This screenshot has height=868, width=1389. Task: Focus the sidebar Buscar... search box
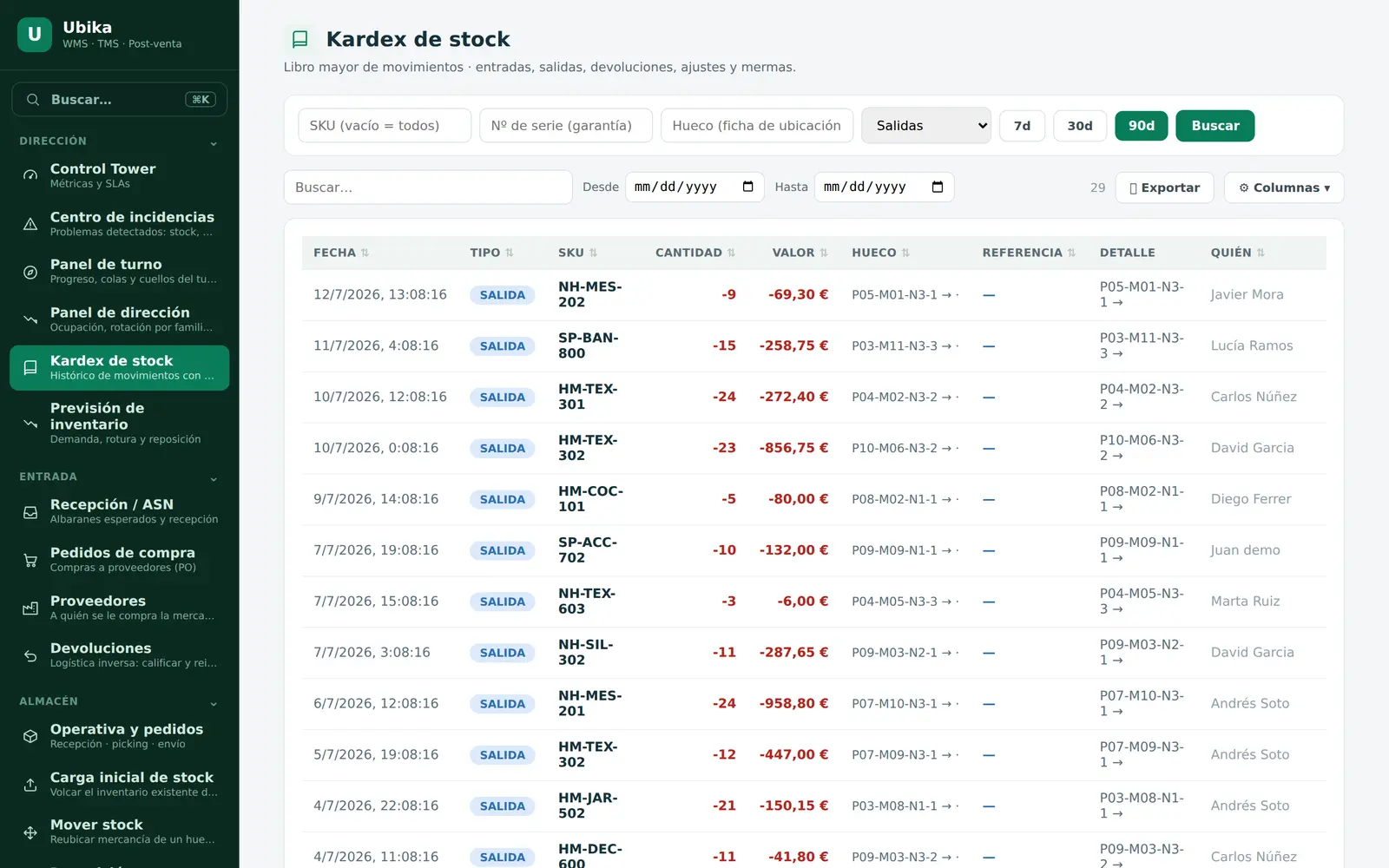pyautogui.click(x=120, y=100)
